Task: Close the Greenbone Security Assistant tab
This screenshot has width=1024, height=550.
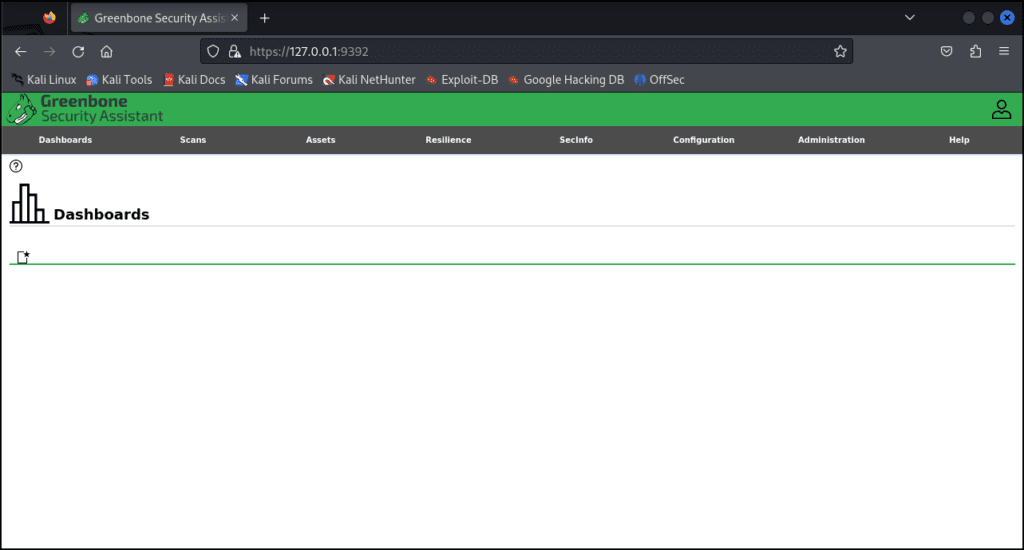Action: pyautogui.click(x=234, y=18)
